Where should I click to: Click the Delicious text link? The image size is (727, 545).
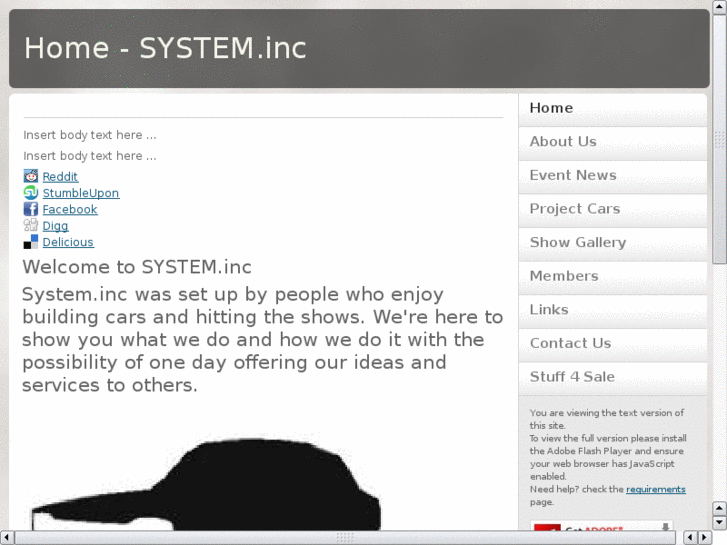click(x=68, y=242)
